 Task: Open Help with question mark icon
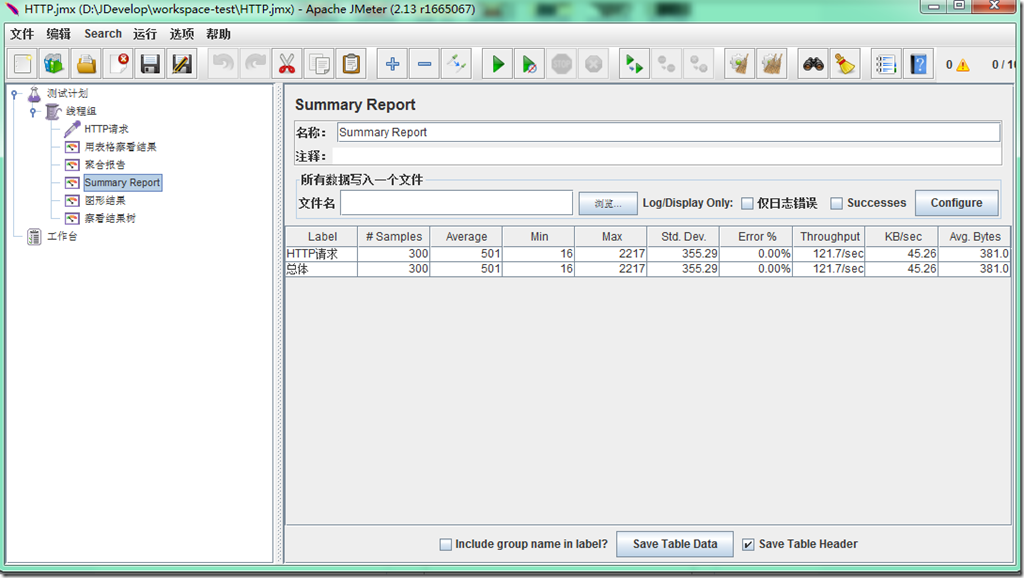click(x=918, y=64)
